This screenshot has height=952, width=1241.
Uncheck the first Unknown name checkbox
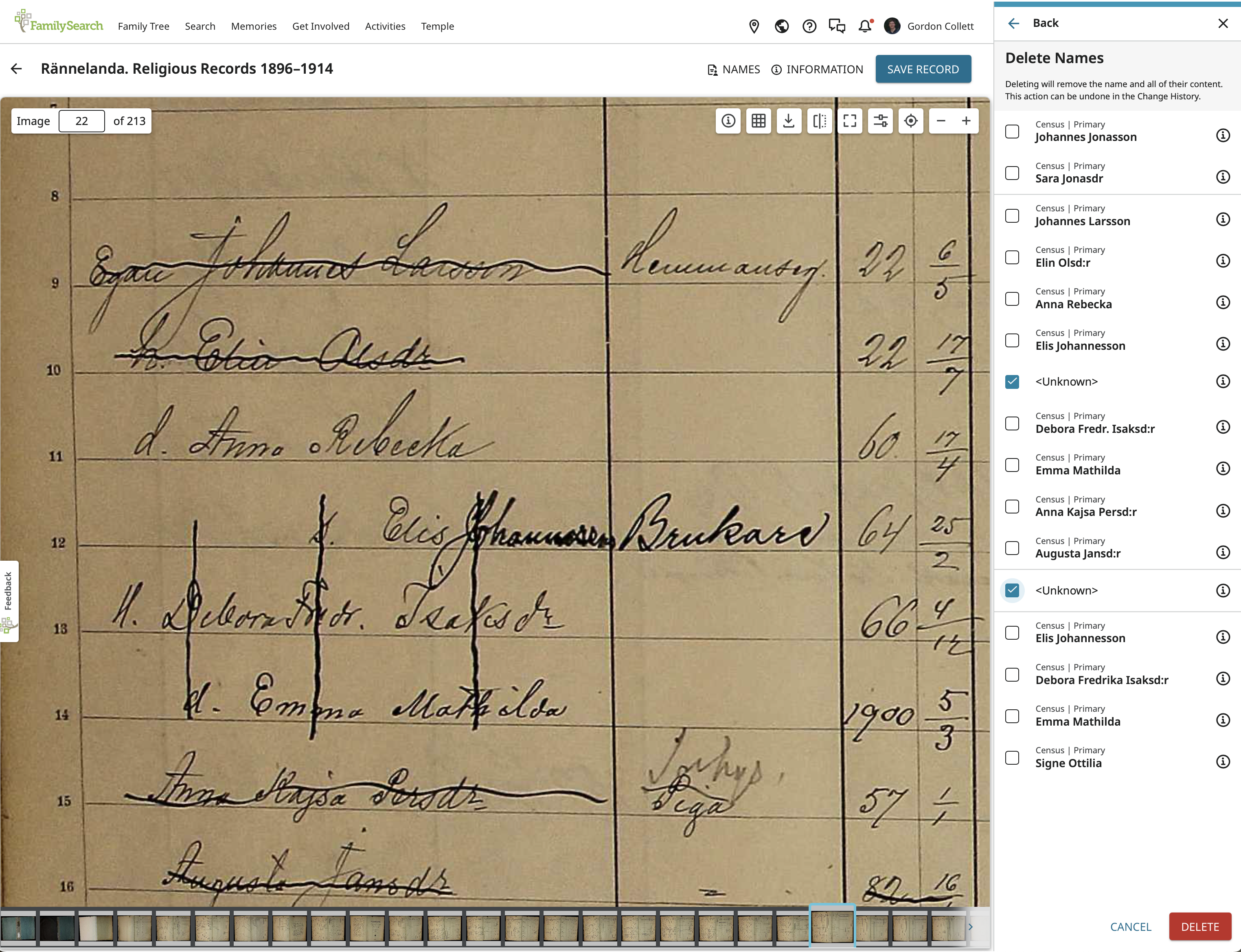point(1012,382)
